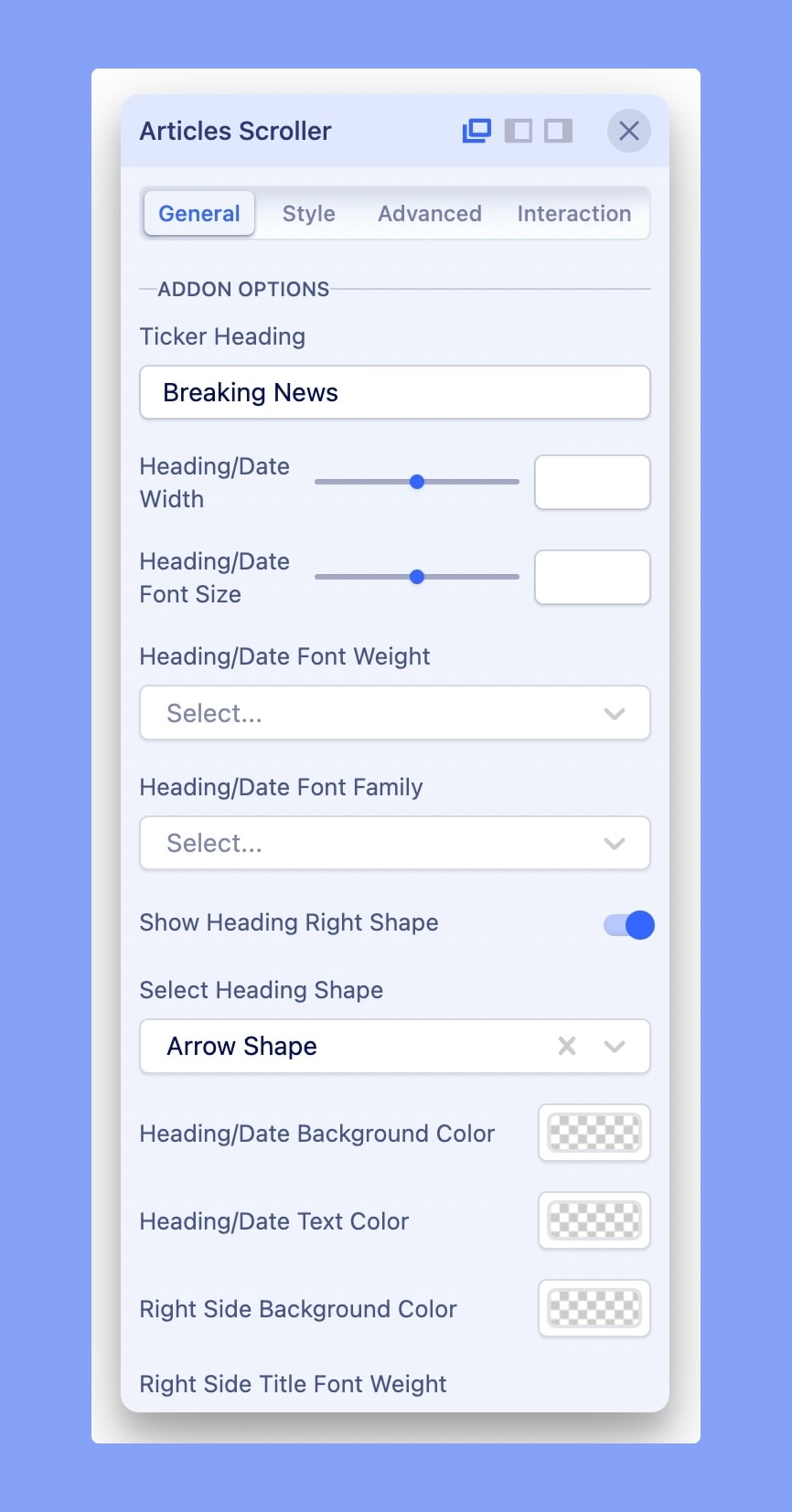Click the Heading/Date Font Size slider handle
792x1512 pixels.
417,577
